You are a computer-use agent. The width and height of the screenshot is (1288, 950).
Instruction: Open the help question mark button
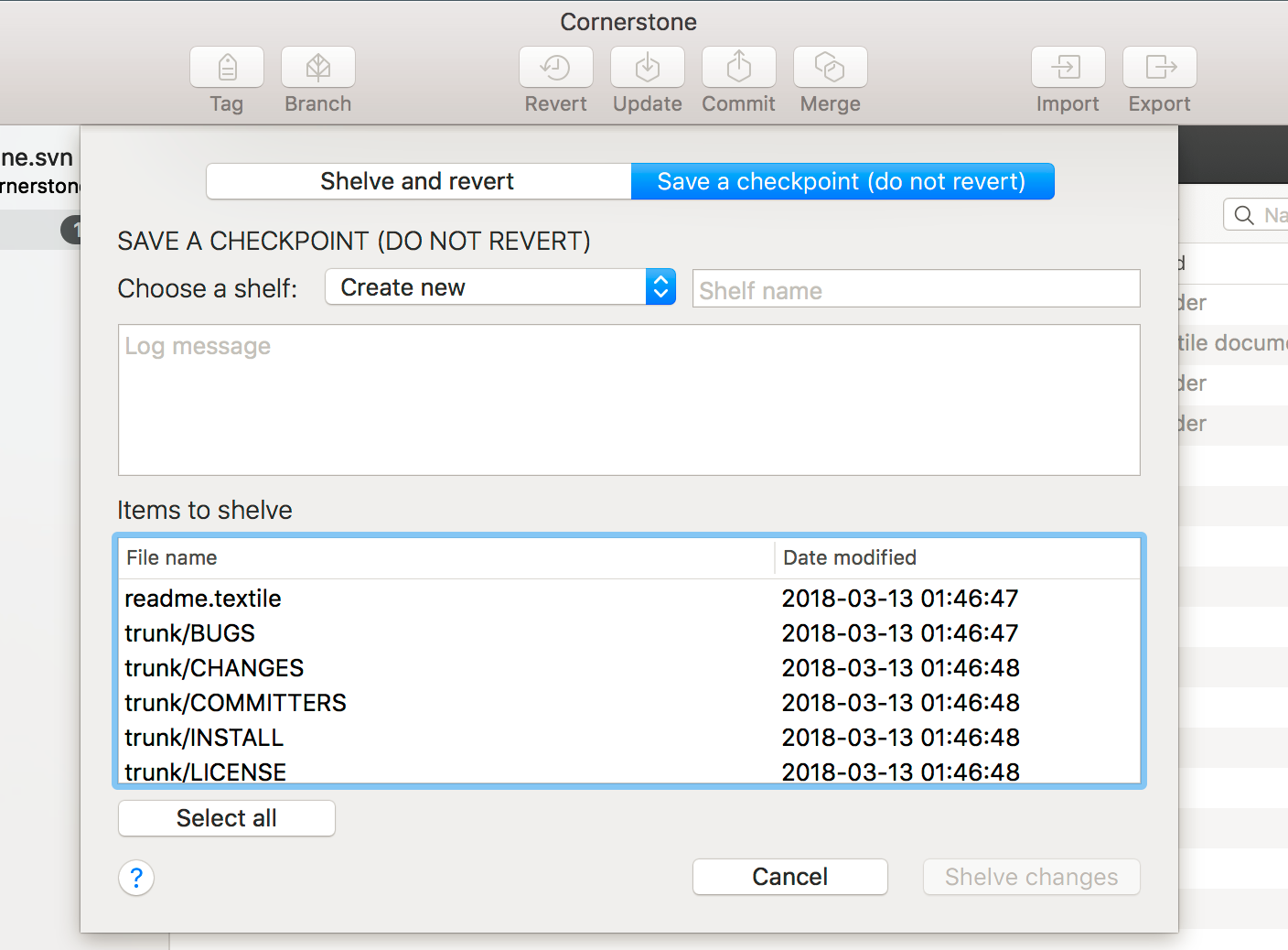(136, 878)
